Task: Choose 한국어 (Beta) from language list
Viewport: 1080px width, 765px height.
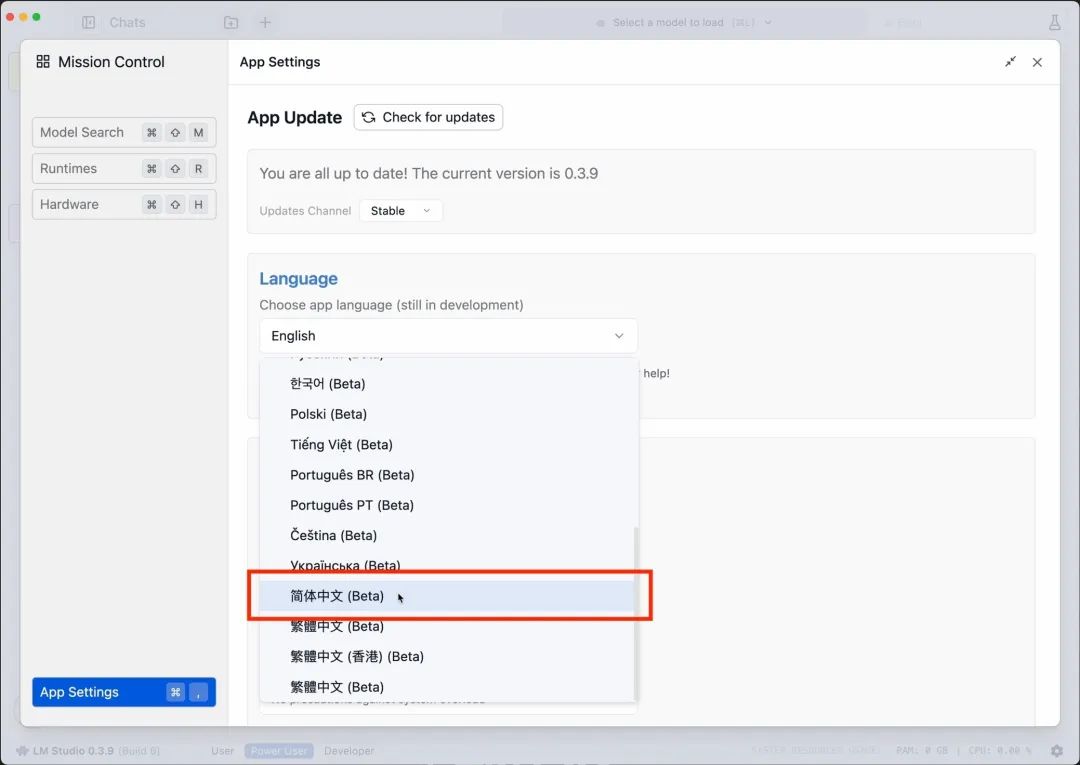Action: pyautogui.click(x=446, y=384)
